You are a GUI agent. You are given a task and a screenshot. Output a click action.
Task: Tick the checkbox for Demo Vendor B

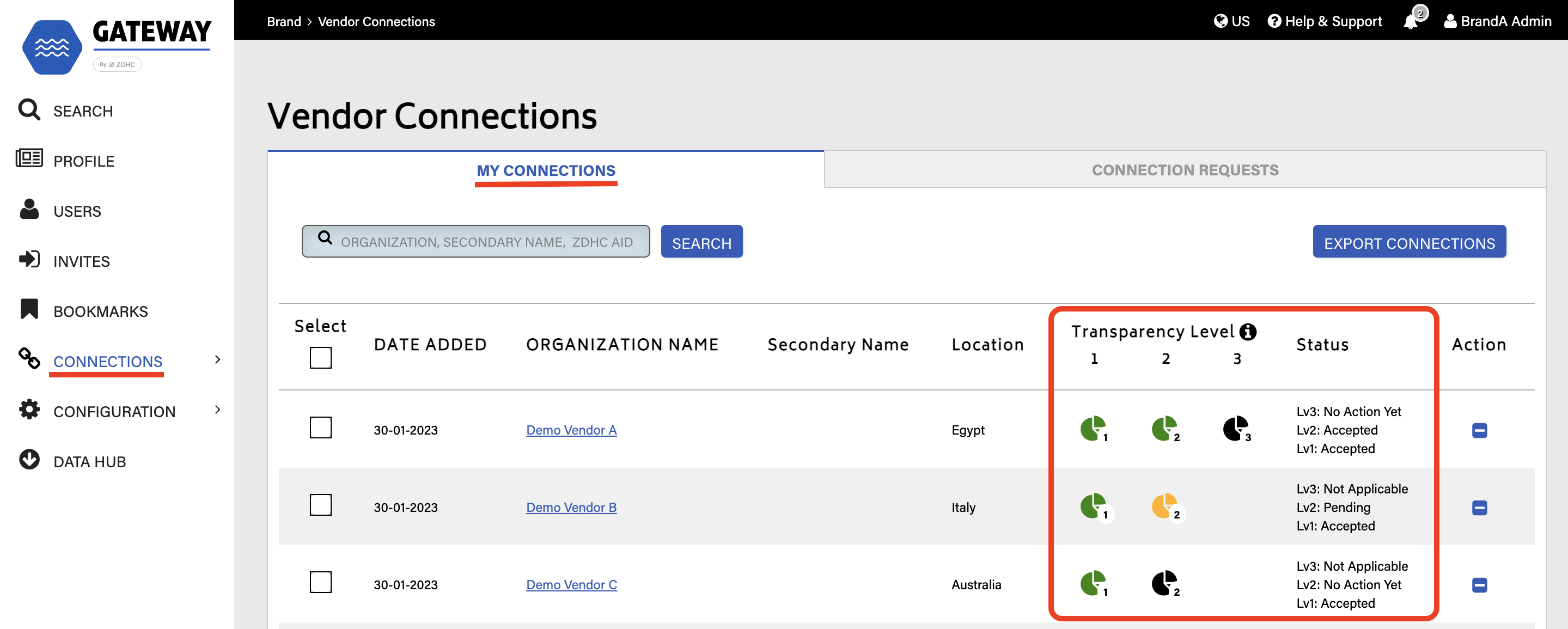click(320, 505)
